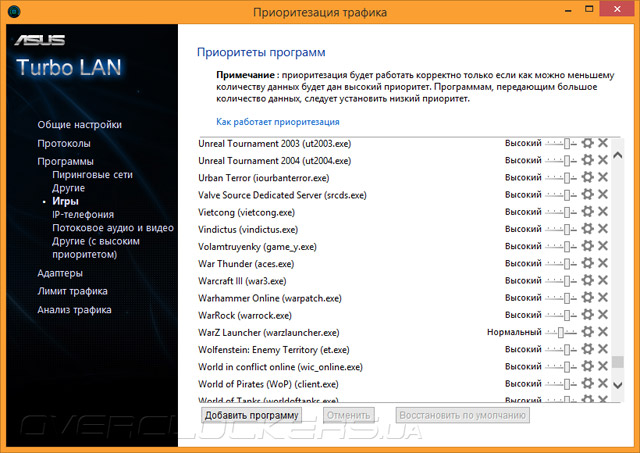Select Пиринговые сети subcategory
This screenshot has height=453, width=640.
[92, 175]
